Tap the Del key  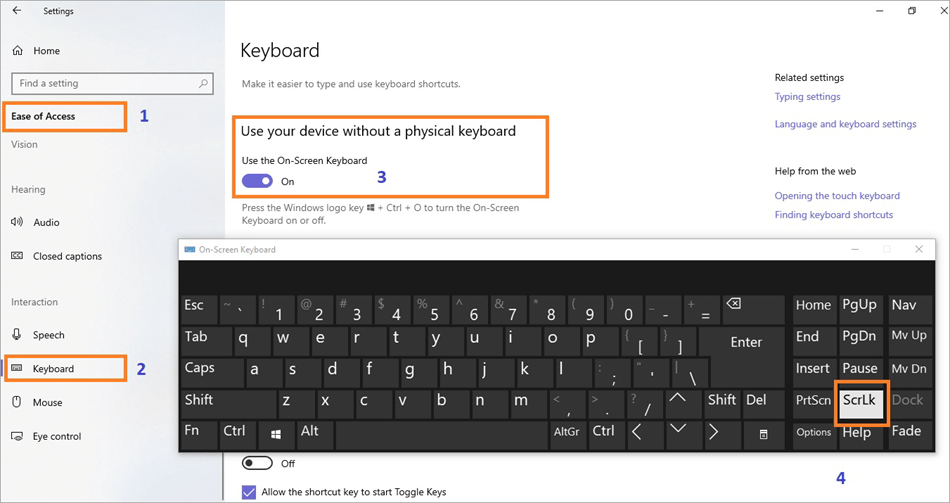pos(763,402)
